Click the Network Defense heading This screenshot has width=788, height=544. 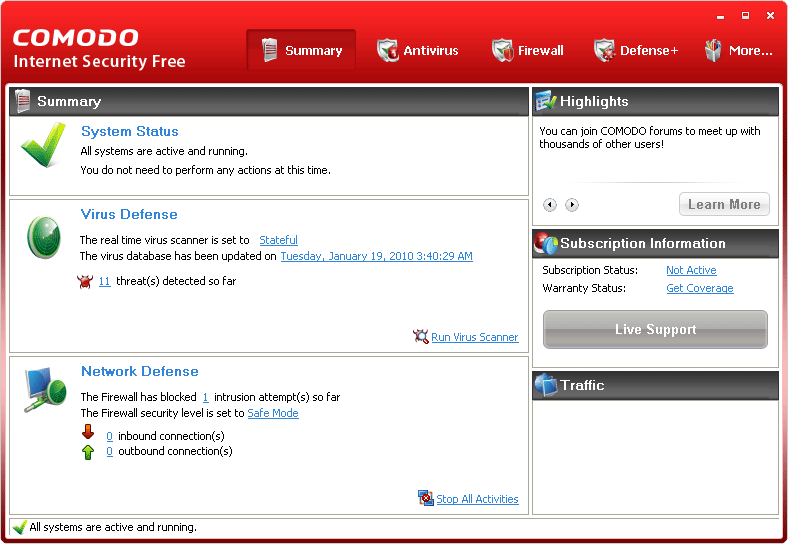(140, 371)
